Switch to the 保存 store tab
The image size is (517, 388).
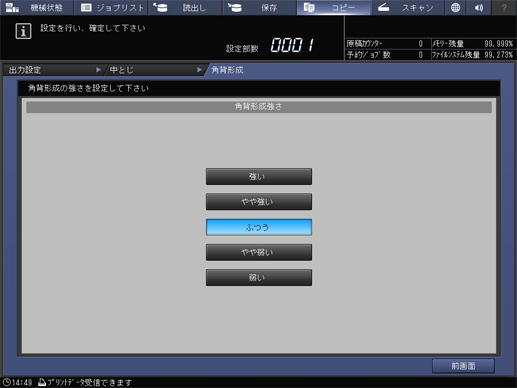click(x=260, y=7)
